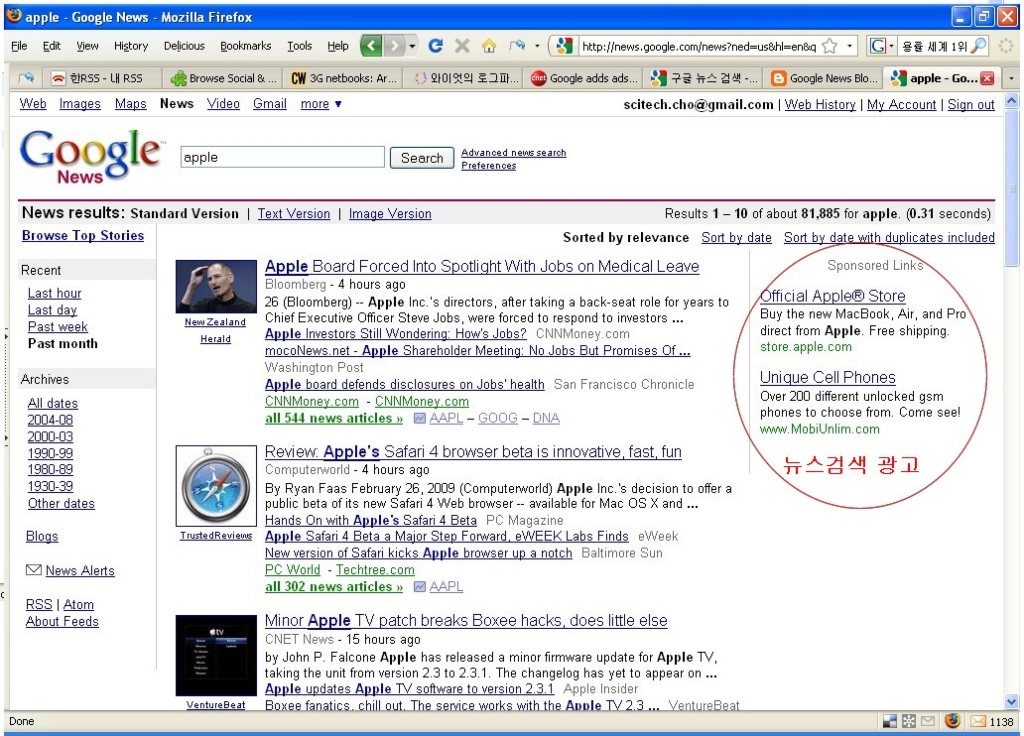
Task: Go to the Home page icon
Action: (x=488, y=46)
